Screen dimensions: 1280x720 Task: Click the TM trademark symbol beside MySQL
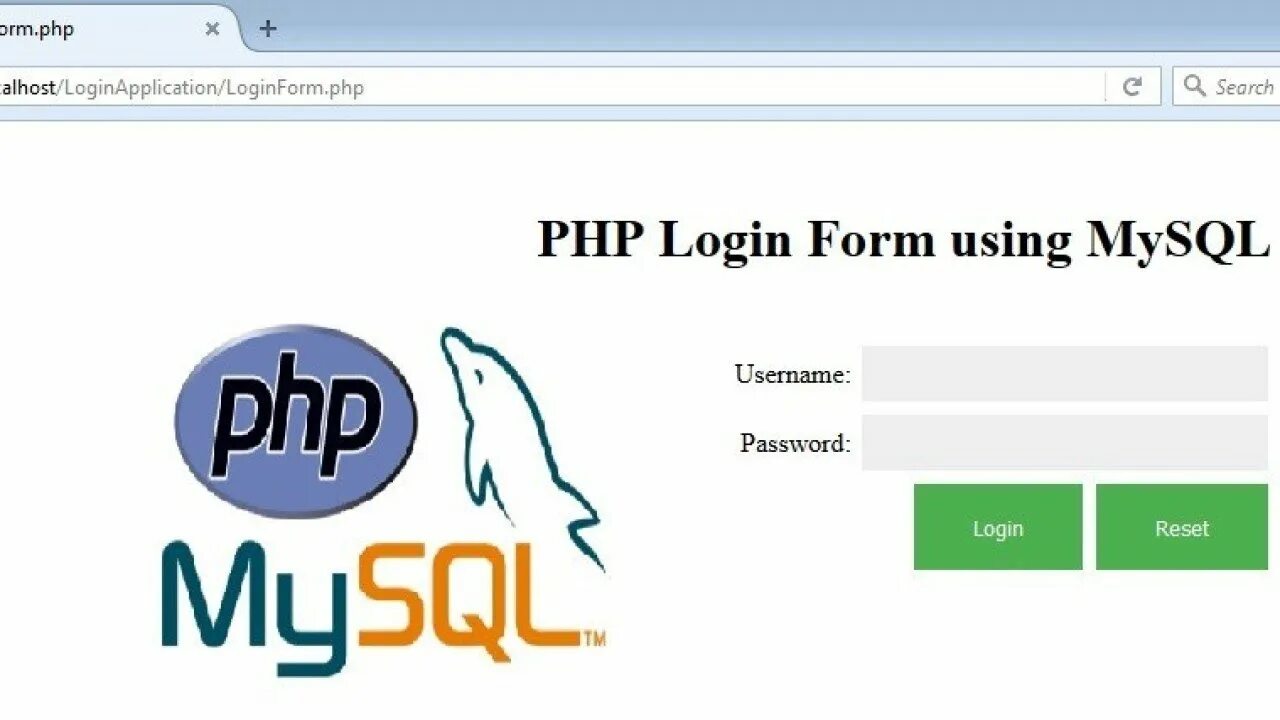[594, 639]
